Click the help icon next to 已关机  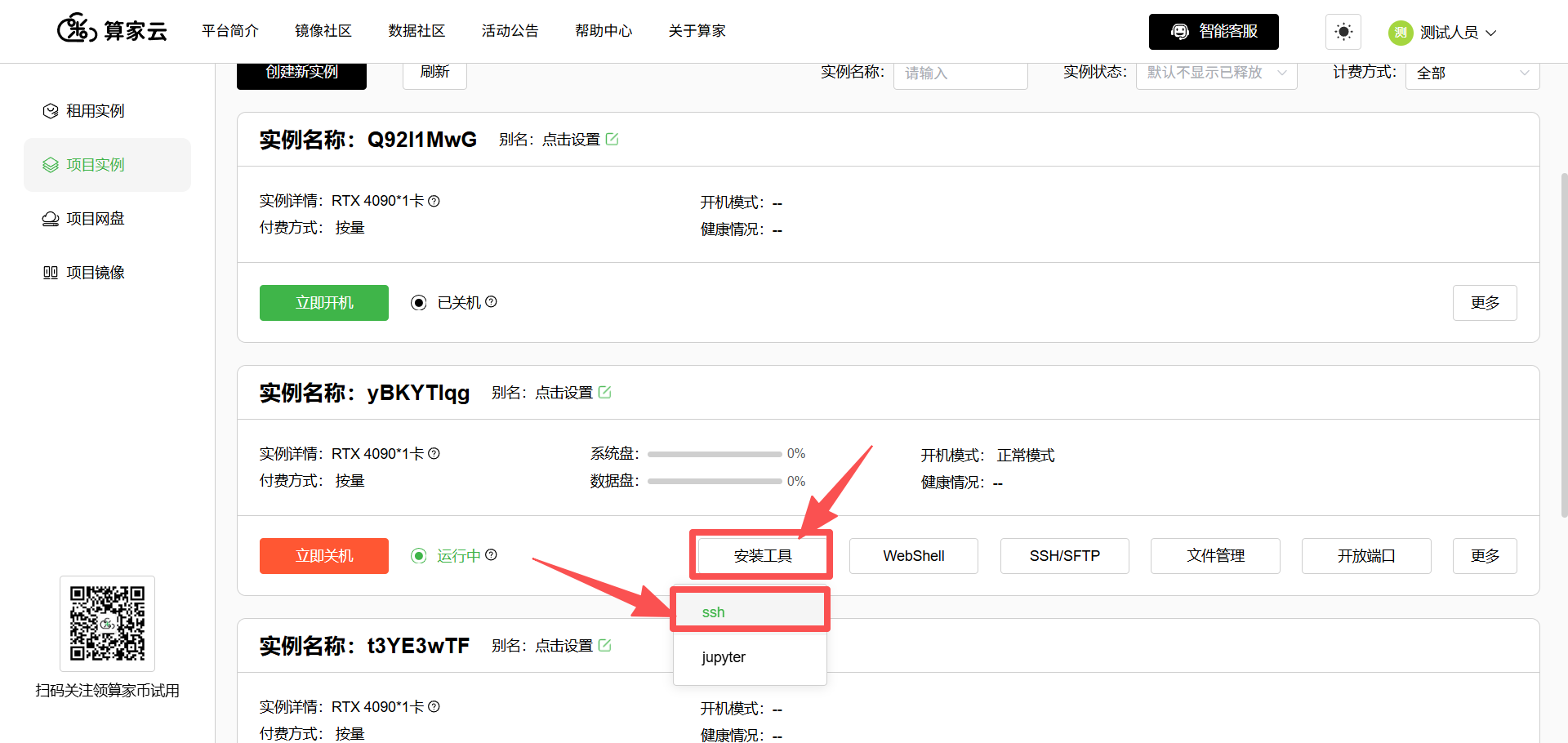point(491,302)
